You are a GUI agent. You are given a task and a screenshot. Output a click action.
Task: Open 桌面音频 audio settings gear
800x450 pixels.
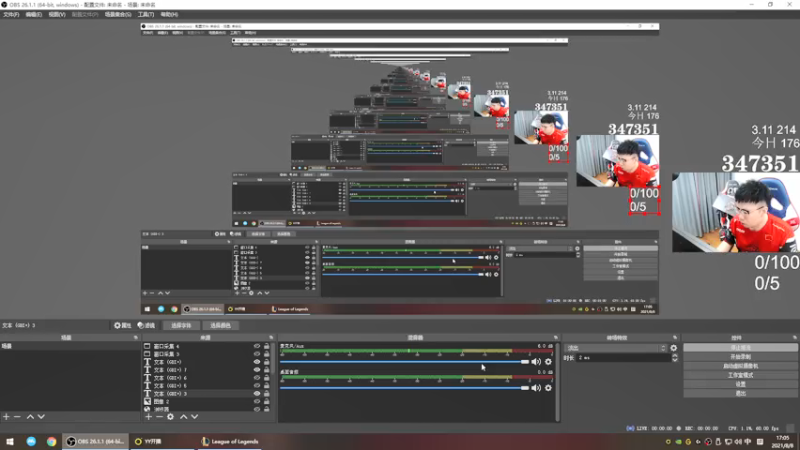[548, 388]
